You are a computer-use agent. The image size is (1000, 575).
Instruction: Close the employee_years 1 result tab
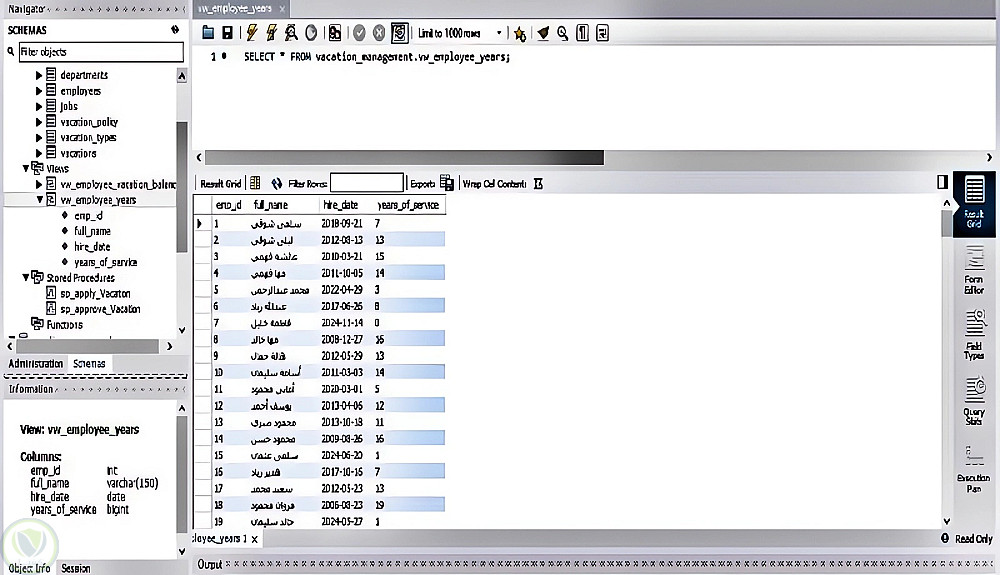[254, 539]
